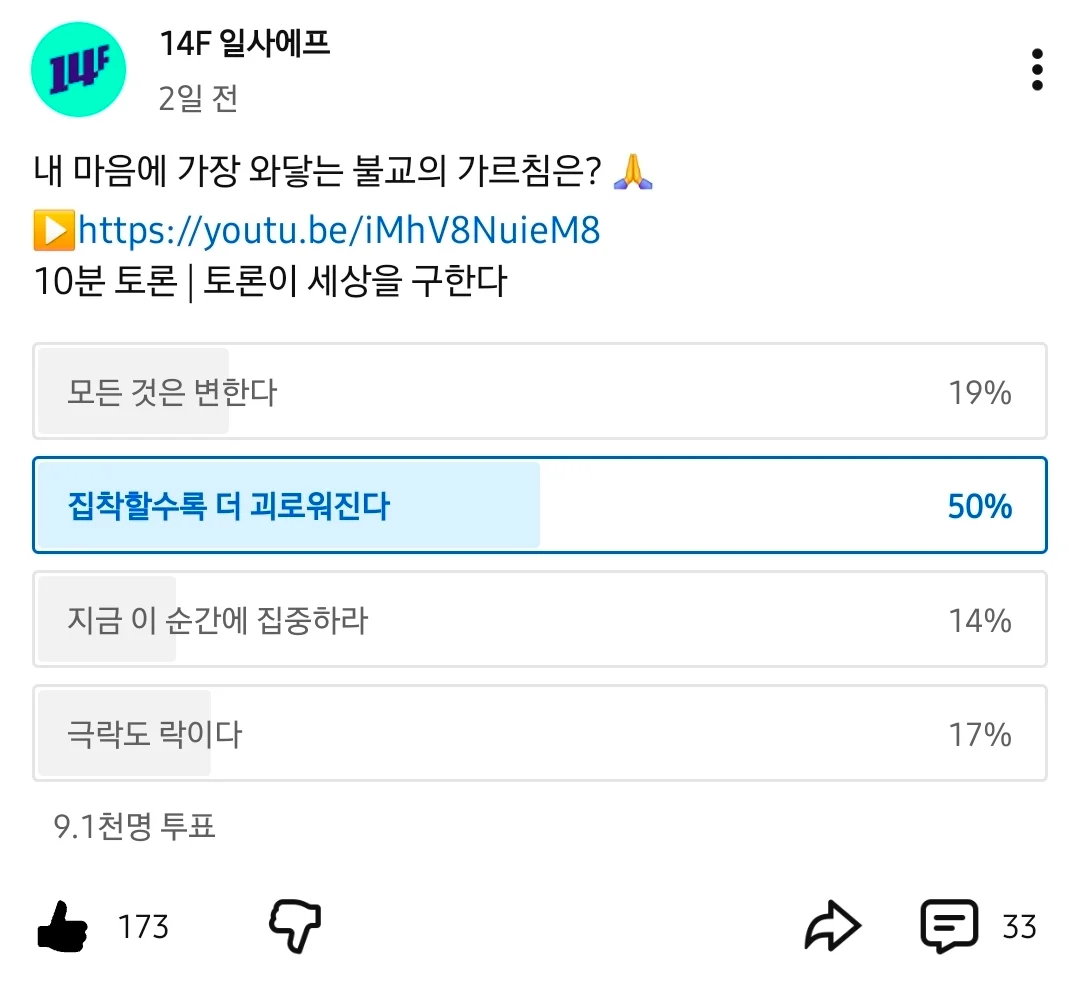Viewport: 1080px width, 990px height.
Task: Select '집착할수록 더 괴로워진다' poll option
Action: [540, 506]
